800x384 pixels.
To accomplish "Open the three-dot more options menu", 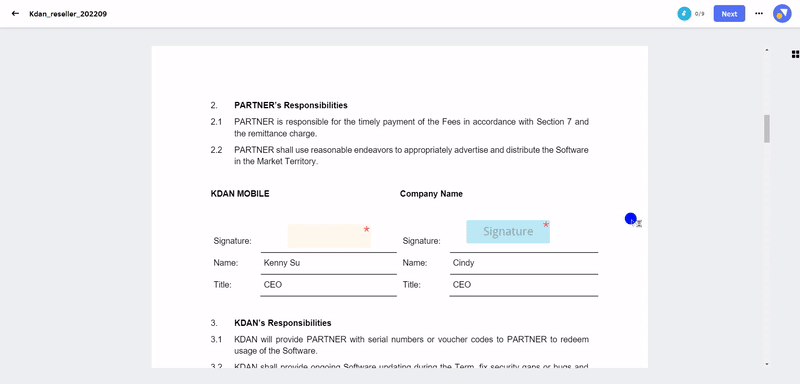I will click(x=759, y=14).
